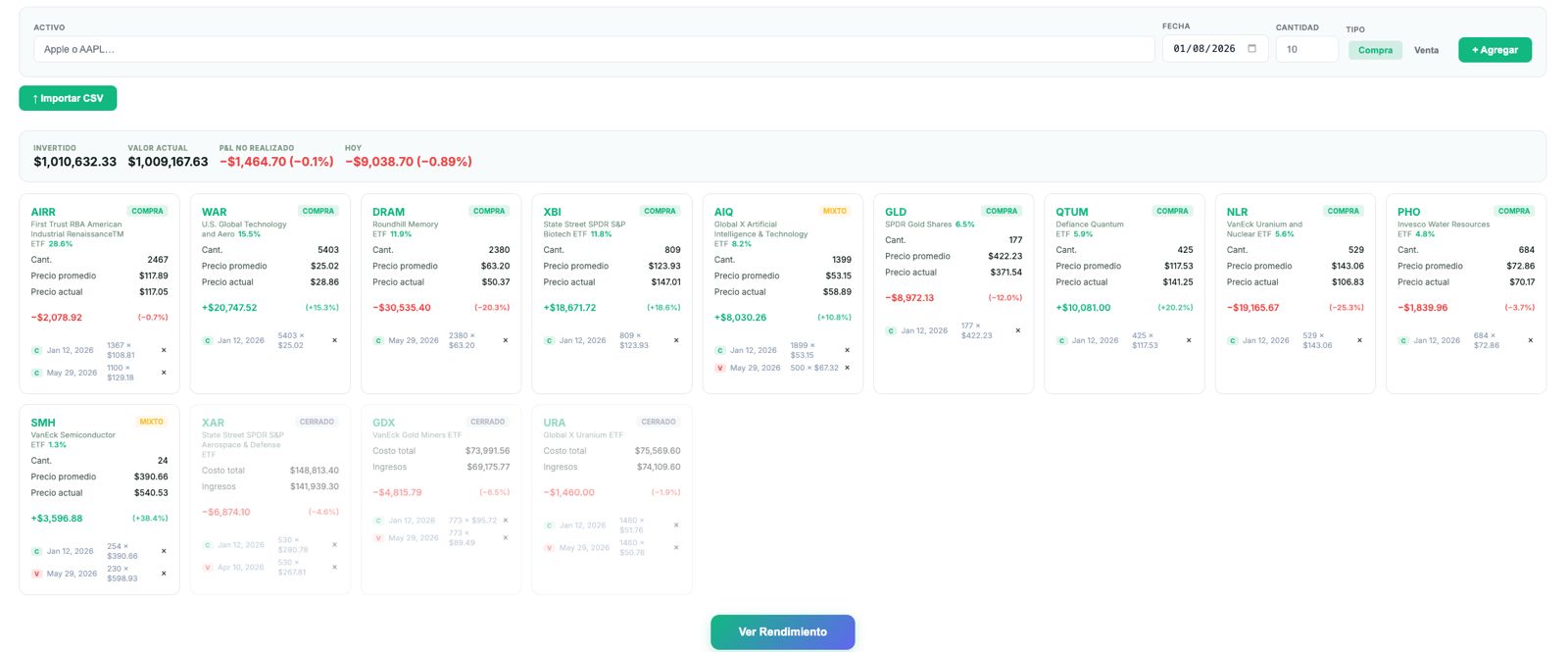1568x652 pixels.
Task: Click XAR Costo total $148,813.40
Action: tap(315, 471)
